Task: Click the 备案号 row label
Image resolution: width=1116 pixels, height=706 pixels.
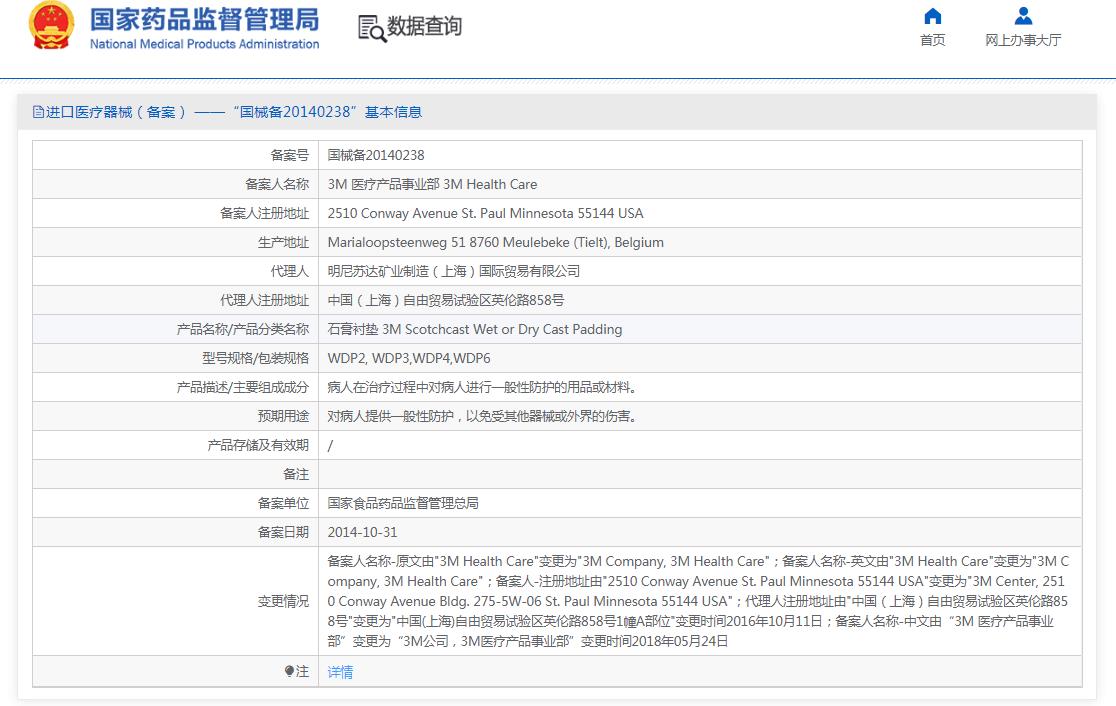Action: (290, 155)
